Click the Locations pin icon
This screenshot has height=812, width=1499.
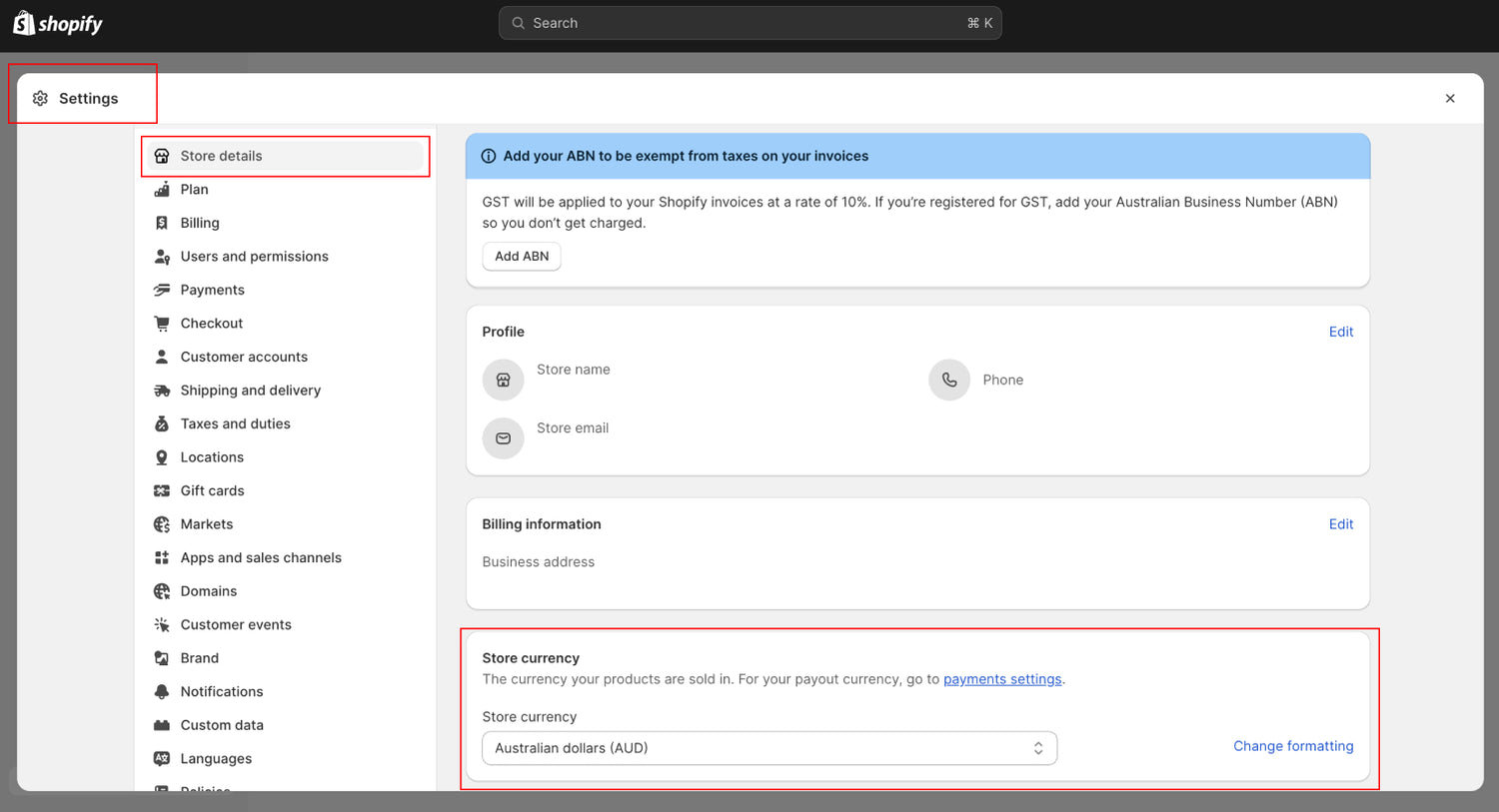[162, 457]
